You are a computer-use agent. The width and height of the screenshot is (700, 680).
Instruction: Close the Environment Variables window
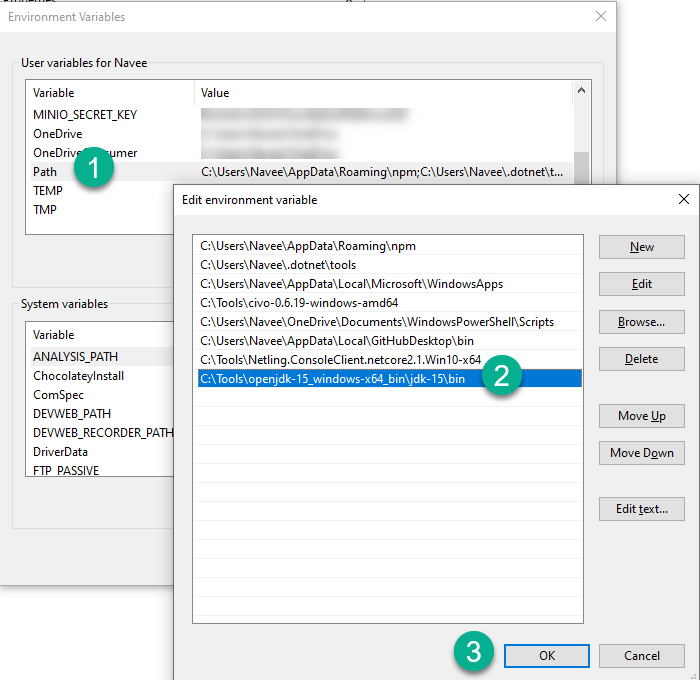tap(601, 17)
